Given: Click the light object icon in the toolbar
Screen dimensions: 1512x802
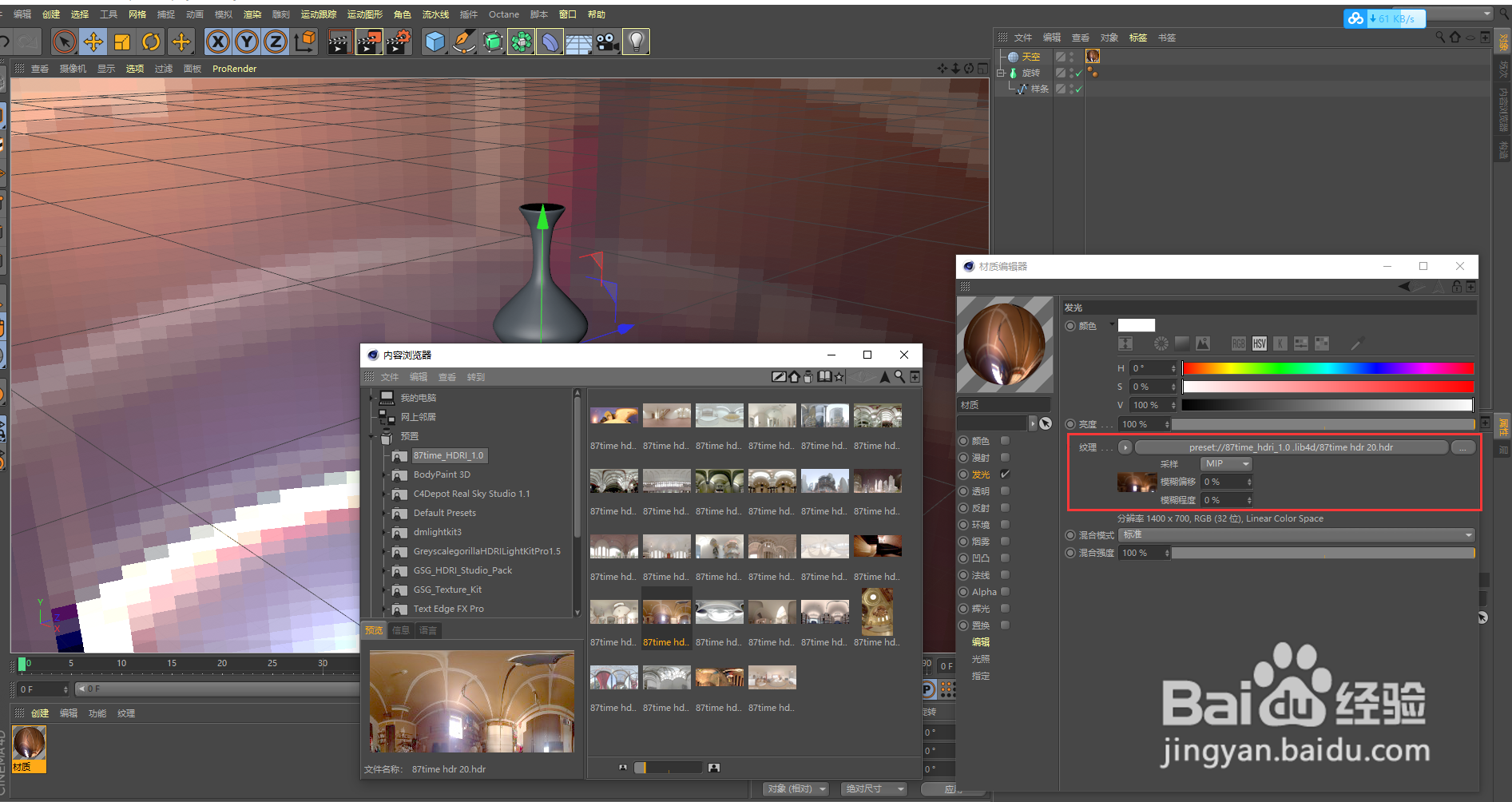Looking at the screenshot, I should [x=636, y=42].
